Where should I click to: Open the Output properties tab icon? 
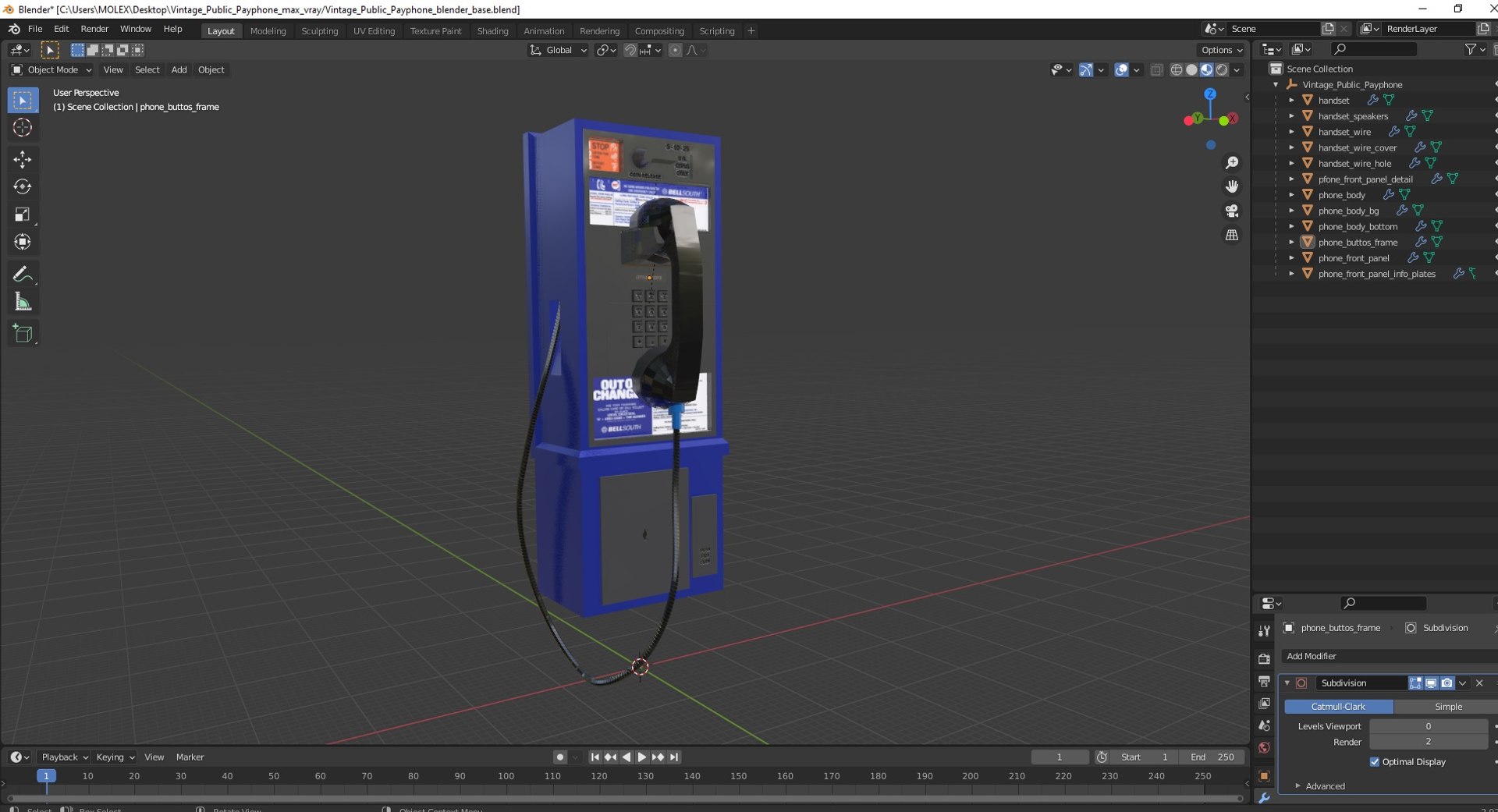tap(1265, 681)
